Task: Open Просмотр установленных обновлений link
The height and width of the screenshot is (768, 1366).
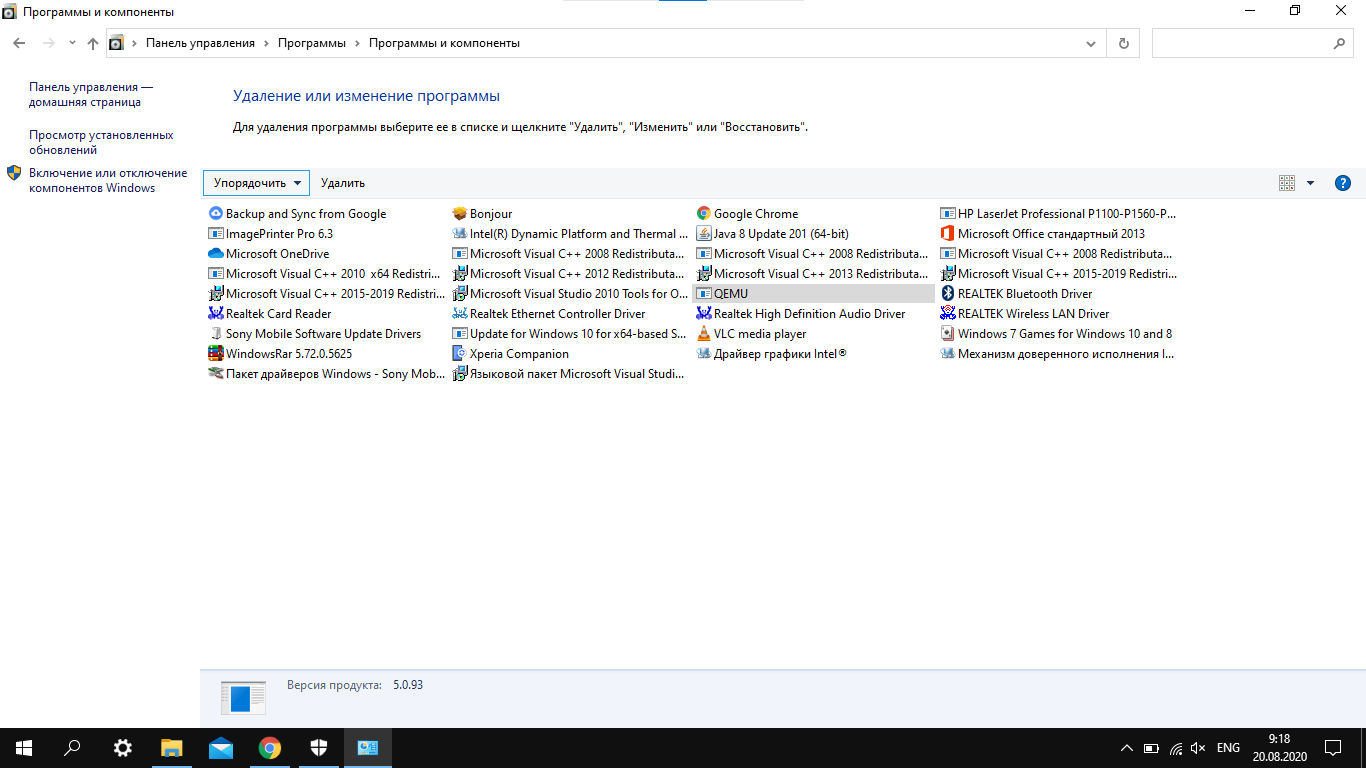Action: point(101,142)
